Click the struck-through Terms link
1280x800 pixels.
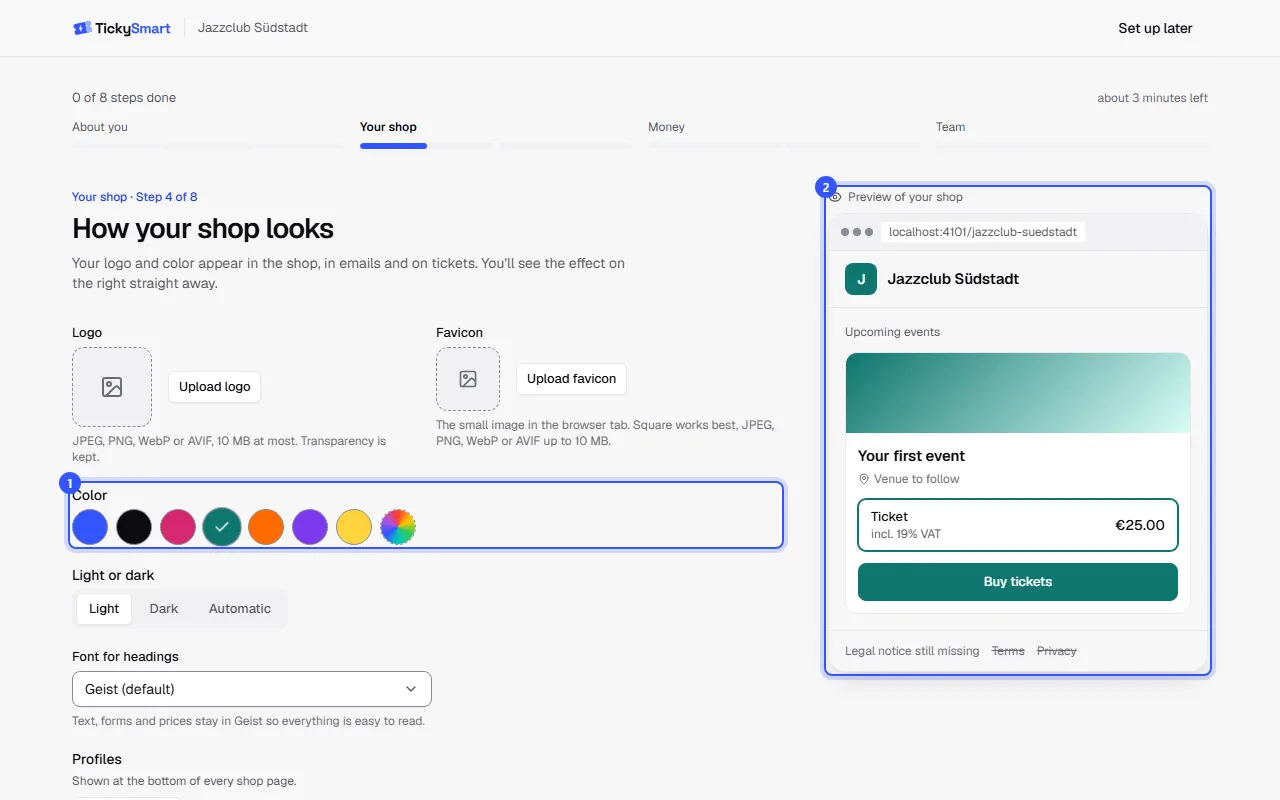[1008, 651]
